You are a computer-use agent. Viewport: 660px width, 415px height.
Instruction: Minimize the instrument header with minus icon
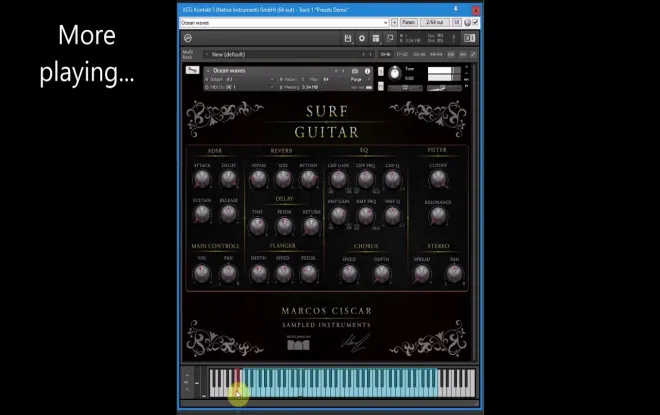(x=466, y=73)
